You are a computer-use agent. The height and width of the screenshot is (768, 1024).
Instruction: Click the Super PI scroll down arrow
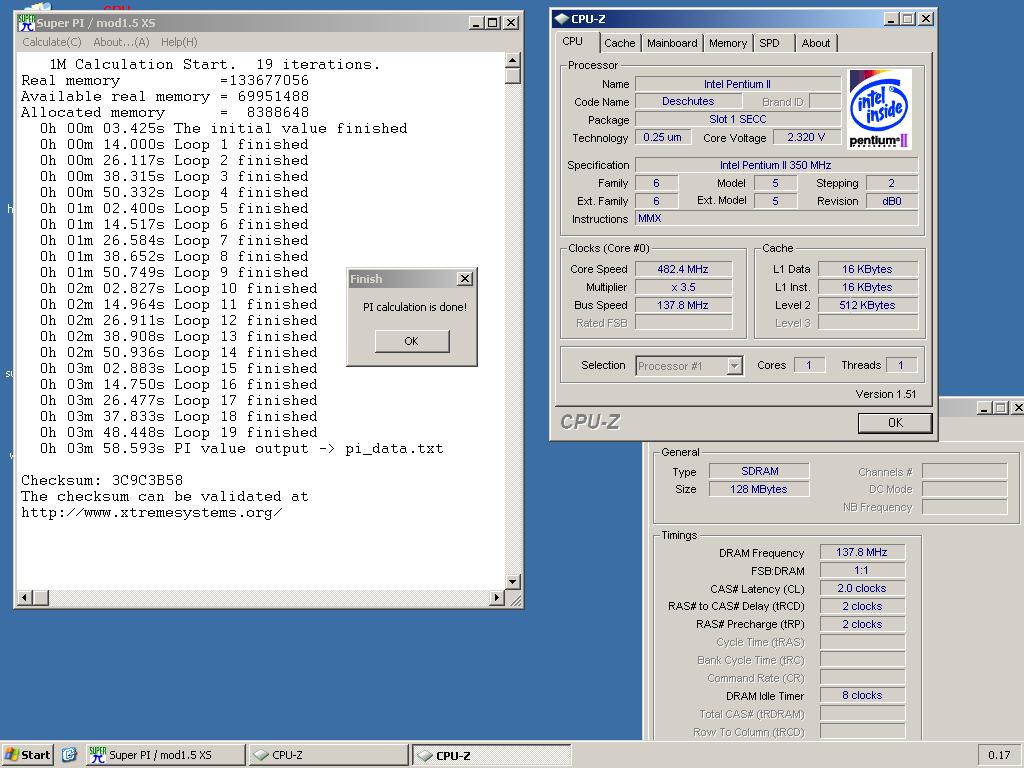(513, 581)
